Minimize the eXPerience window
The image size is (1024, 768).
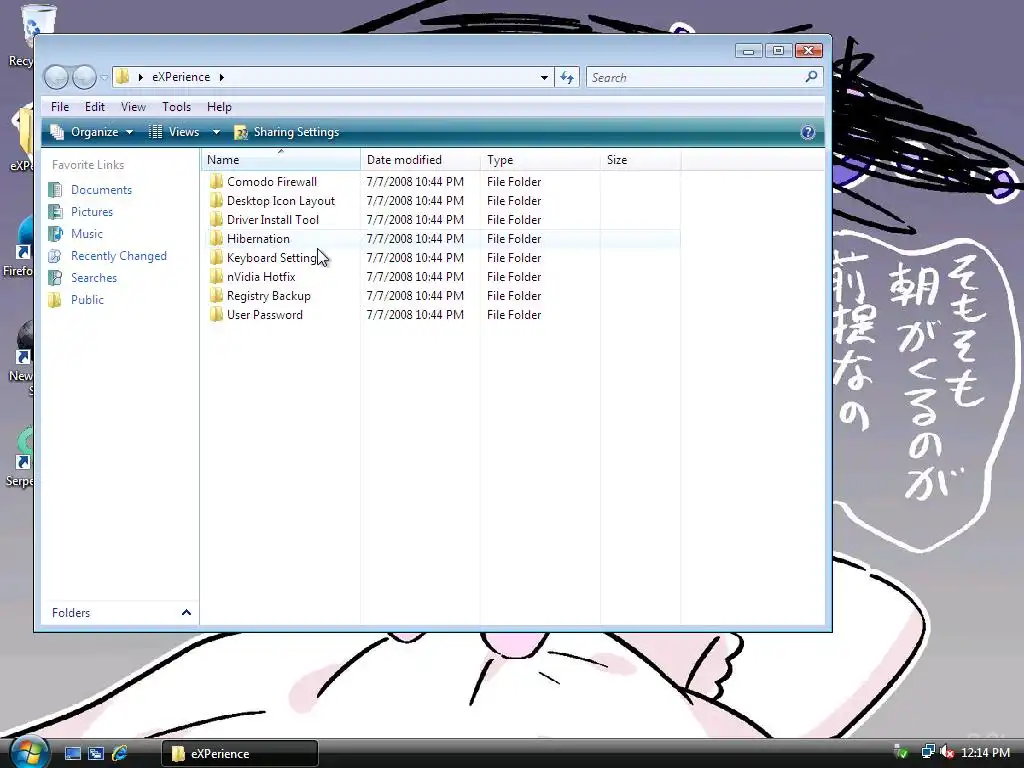point(748,50)
